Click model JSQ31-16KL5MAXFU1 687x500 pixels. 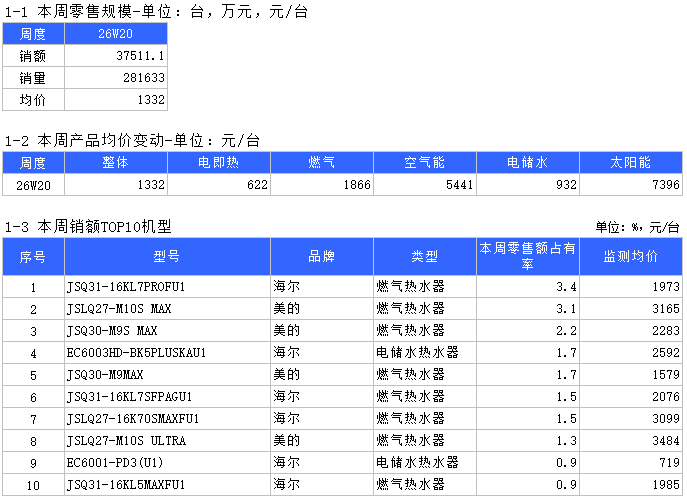(126, 485)
